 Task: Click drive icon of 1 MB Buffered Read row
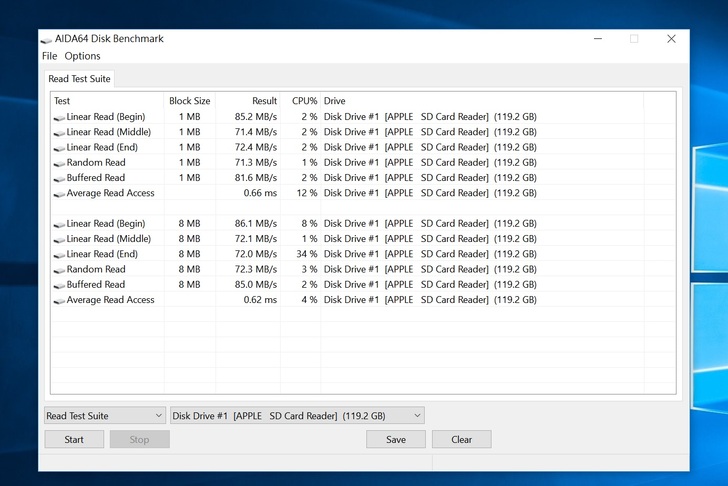[59, 178]
